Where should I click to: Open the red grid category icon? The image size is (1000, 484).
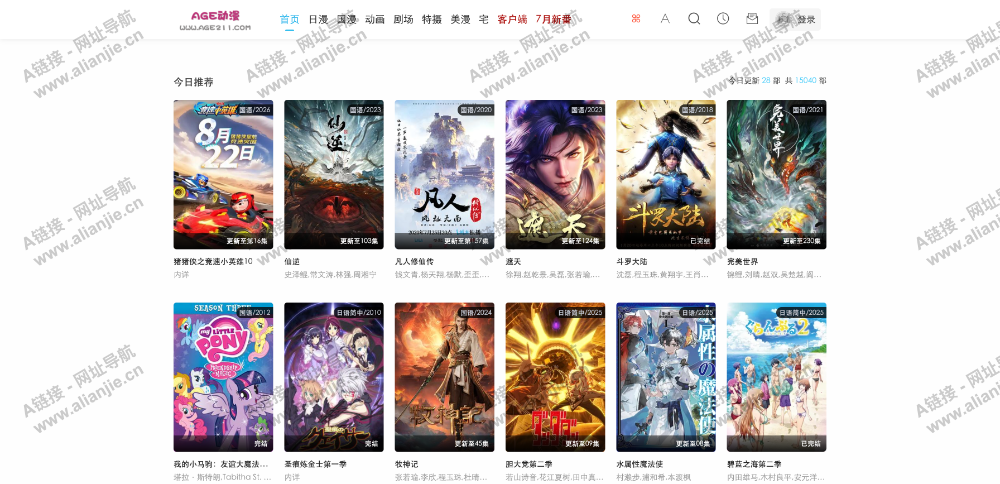coord(636,19)
